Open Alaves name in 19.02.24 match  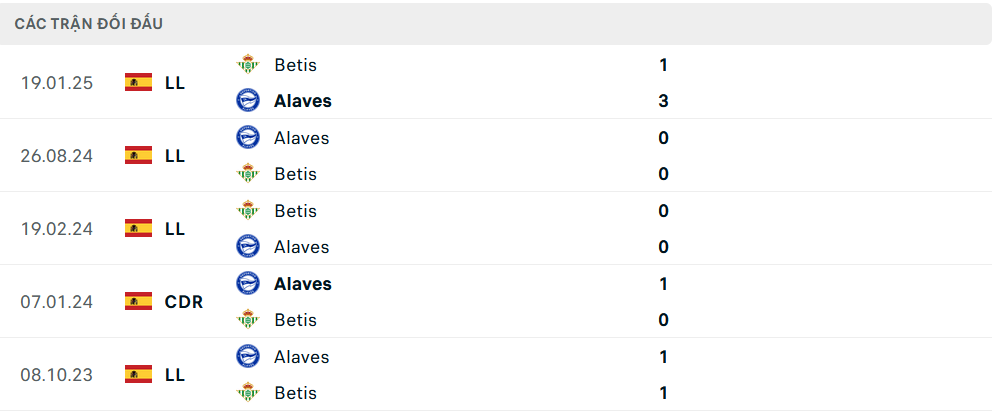click(301, 247)
